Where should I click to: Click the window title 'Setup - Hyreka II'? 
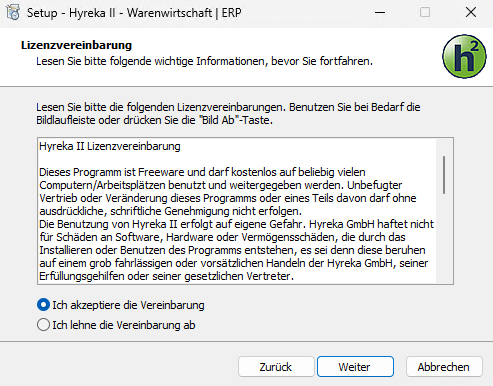pyautogui.click(x=70, y=13)
